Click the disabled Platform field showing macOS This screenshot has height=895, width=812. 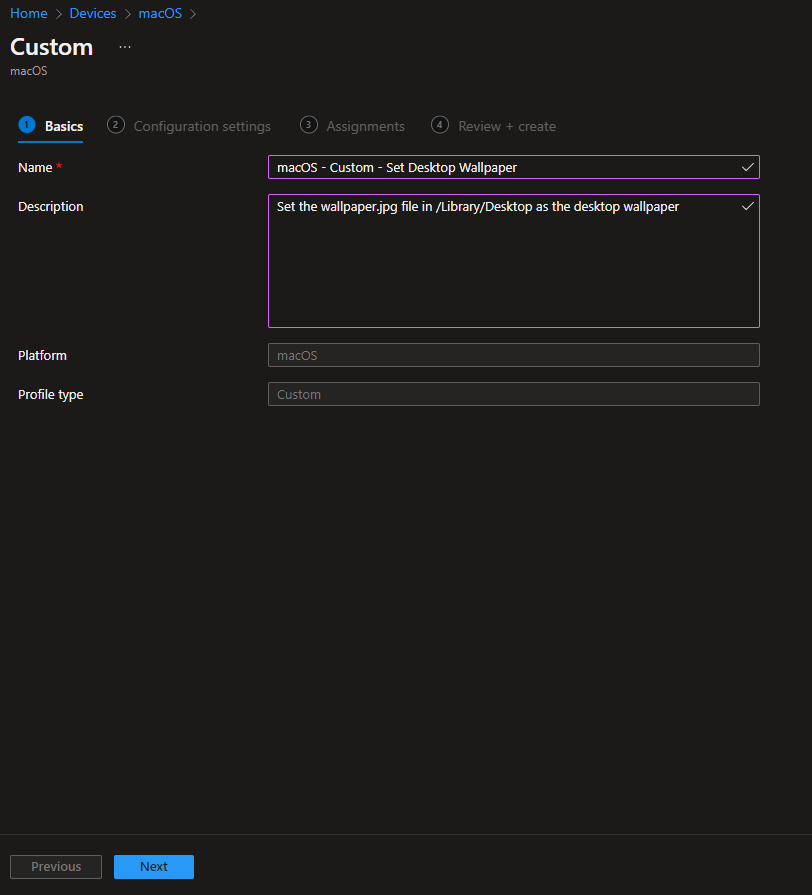tap(514, 355)
